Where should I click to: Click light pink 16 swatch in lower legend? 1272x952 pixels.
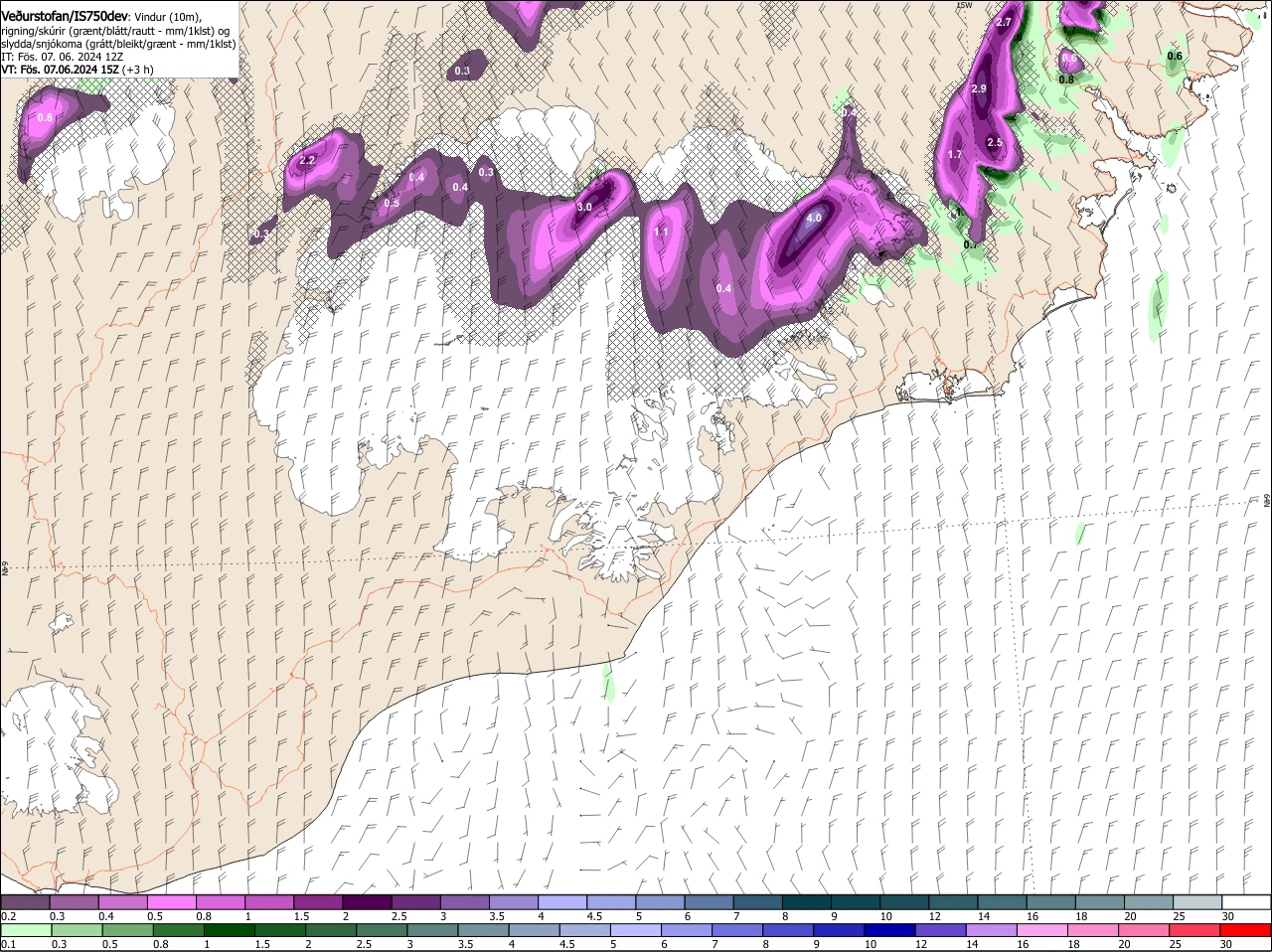[1042, 930]
